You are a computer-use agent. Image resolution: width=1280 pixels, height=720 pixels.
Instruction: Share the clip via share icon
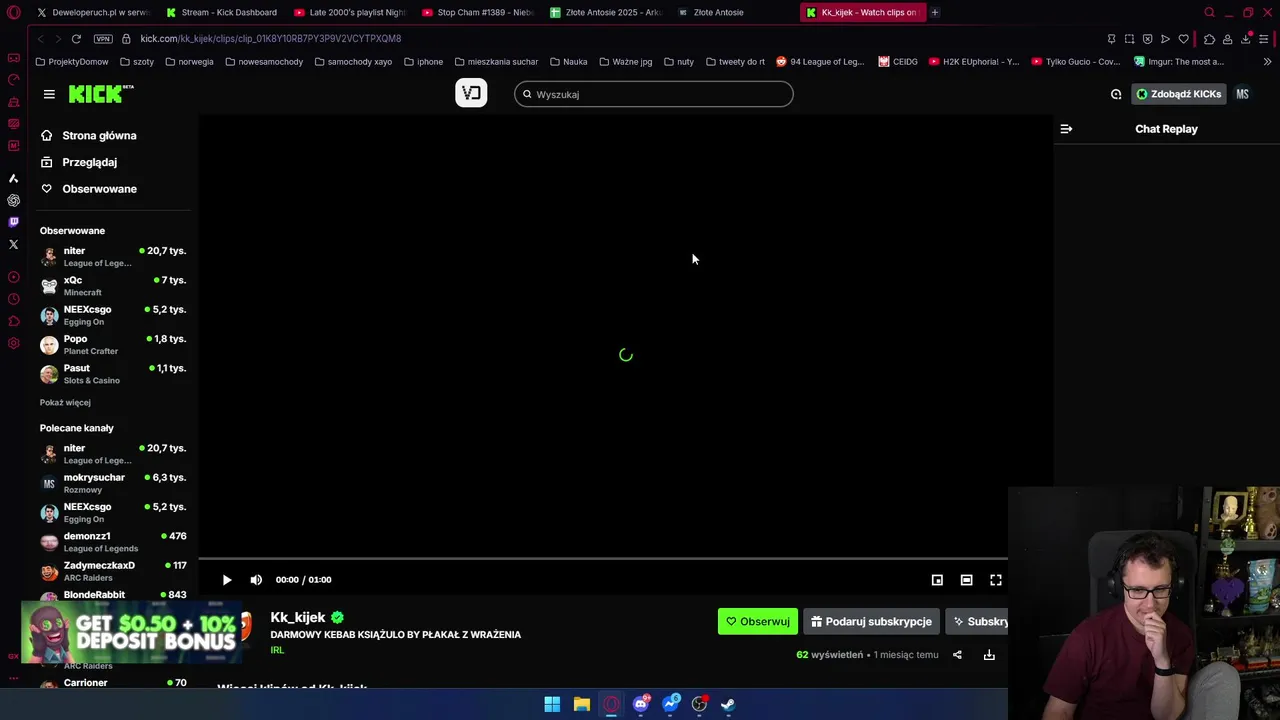[x=957, y=655]
